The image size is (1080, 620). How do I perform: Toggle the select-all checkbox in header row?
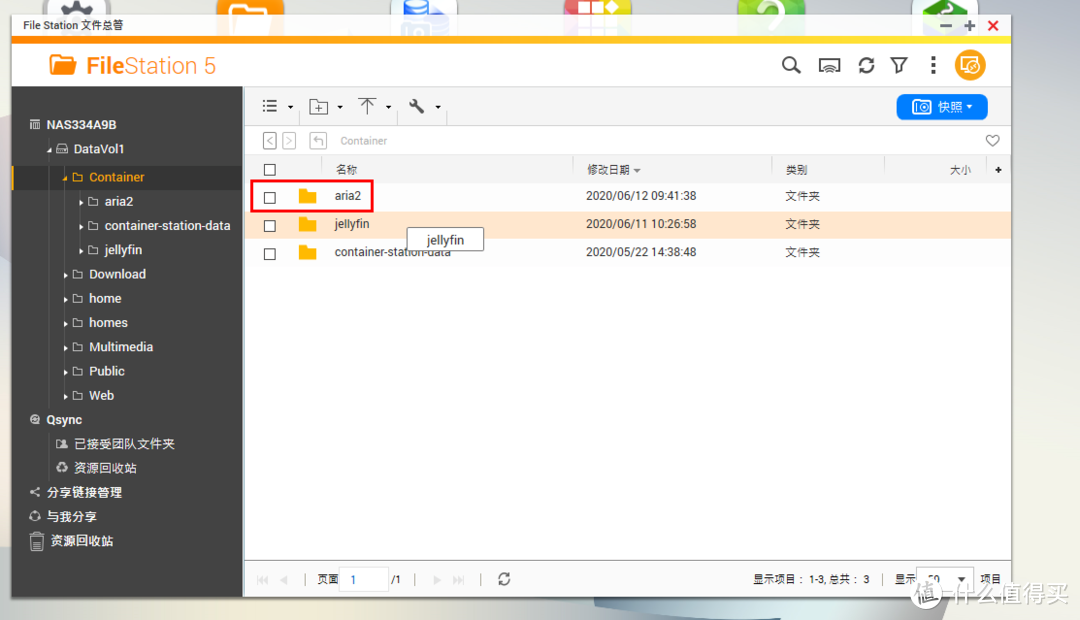[x=270, y=169]
